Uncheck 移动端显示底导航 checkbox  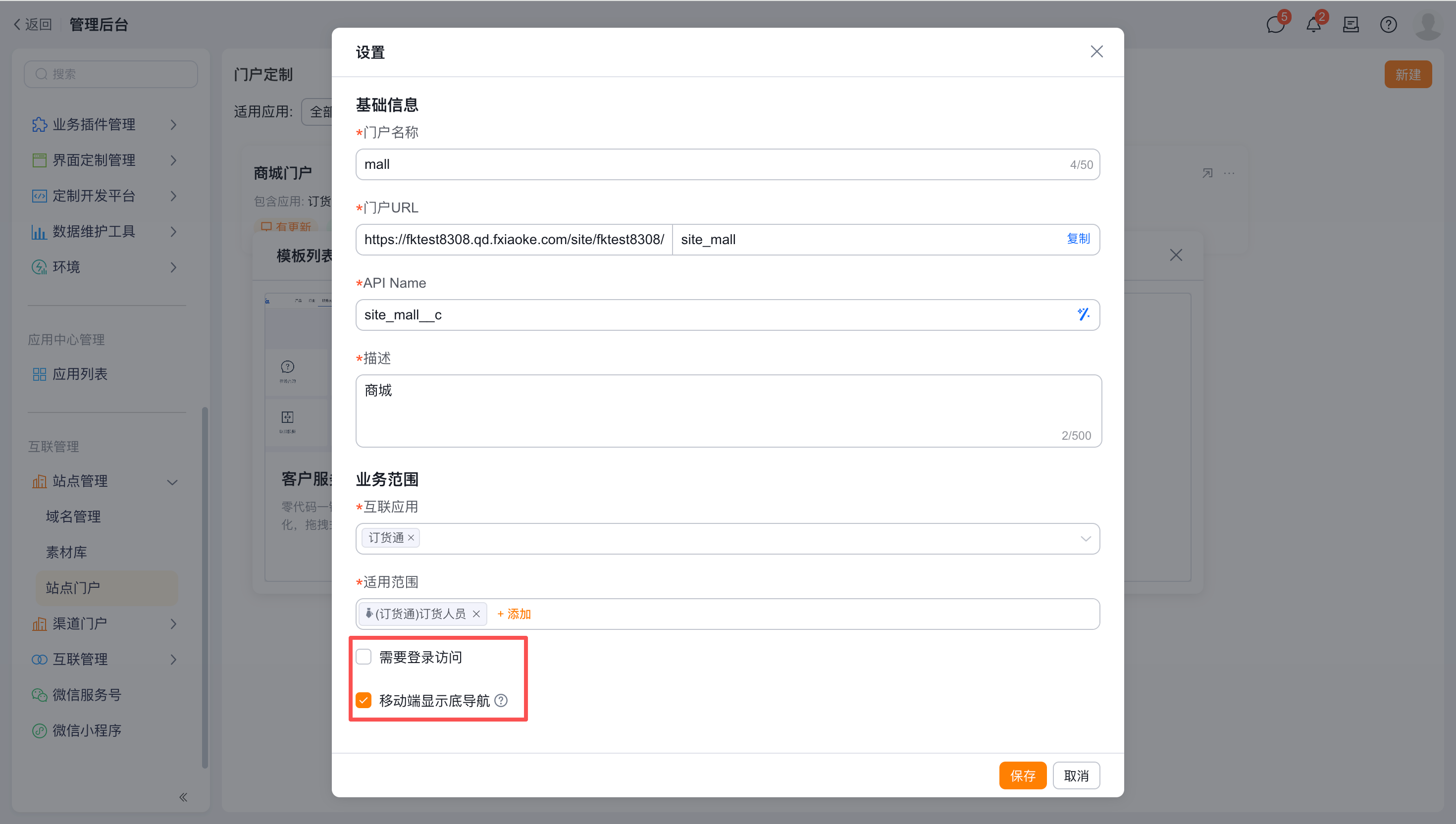364,701
